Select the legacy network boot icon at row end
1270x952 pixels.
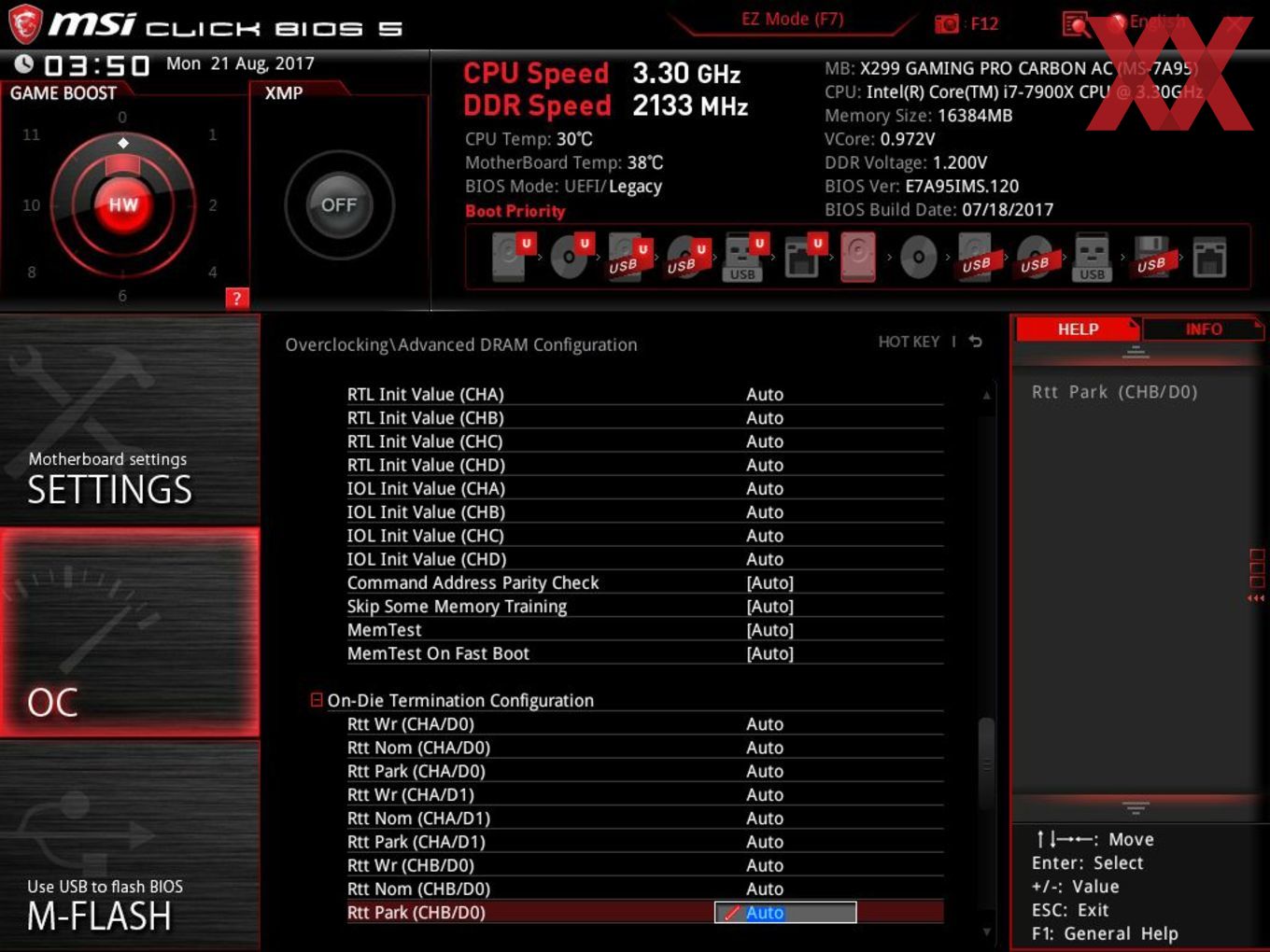click(x=1209, y=258)
